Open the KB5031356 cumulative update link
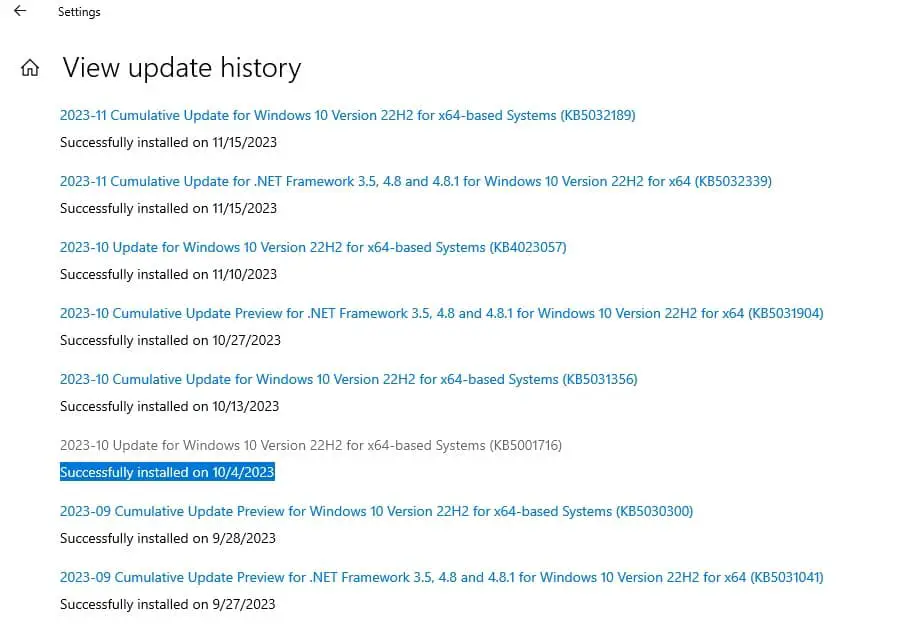Viewport: 914px width, 624px height. point(348,380)
